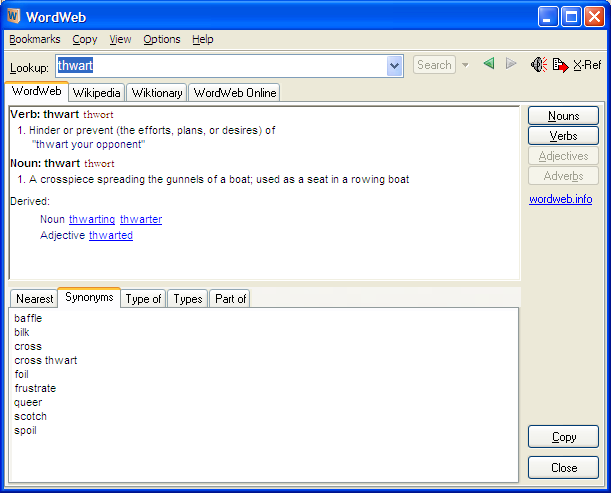Select synonym queer
This screenshot has width=611, height=493.
[x=28, y=403]
